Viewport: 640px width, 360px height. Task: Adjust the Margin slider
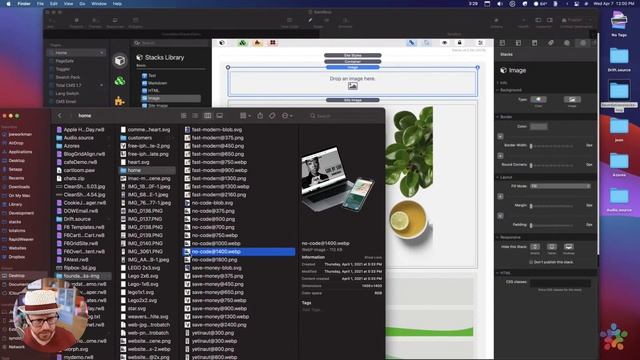coord(551,206)
